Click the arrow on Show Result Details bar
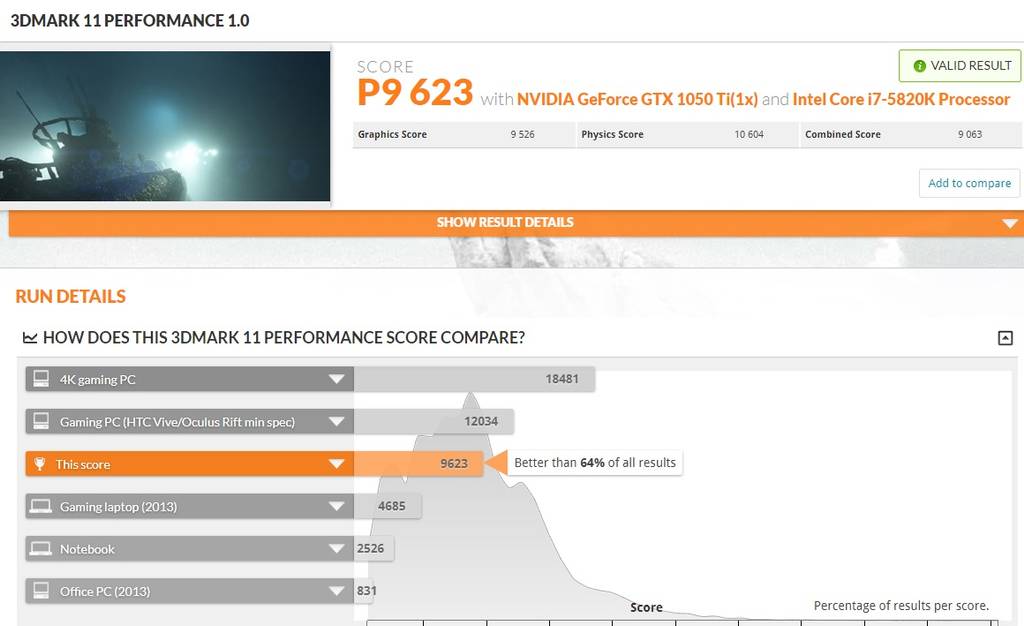Screen dimensions: 1024x626 tap(1009, 224)
